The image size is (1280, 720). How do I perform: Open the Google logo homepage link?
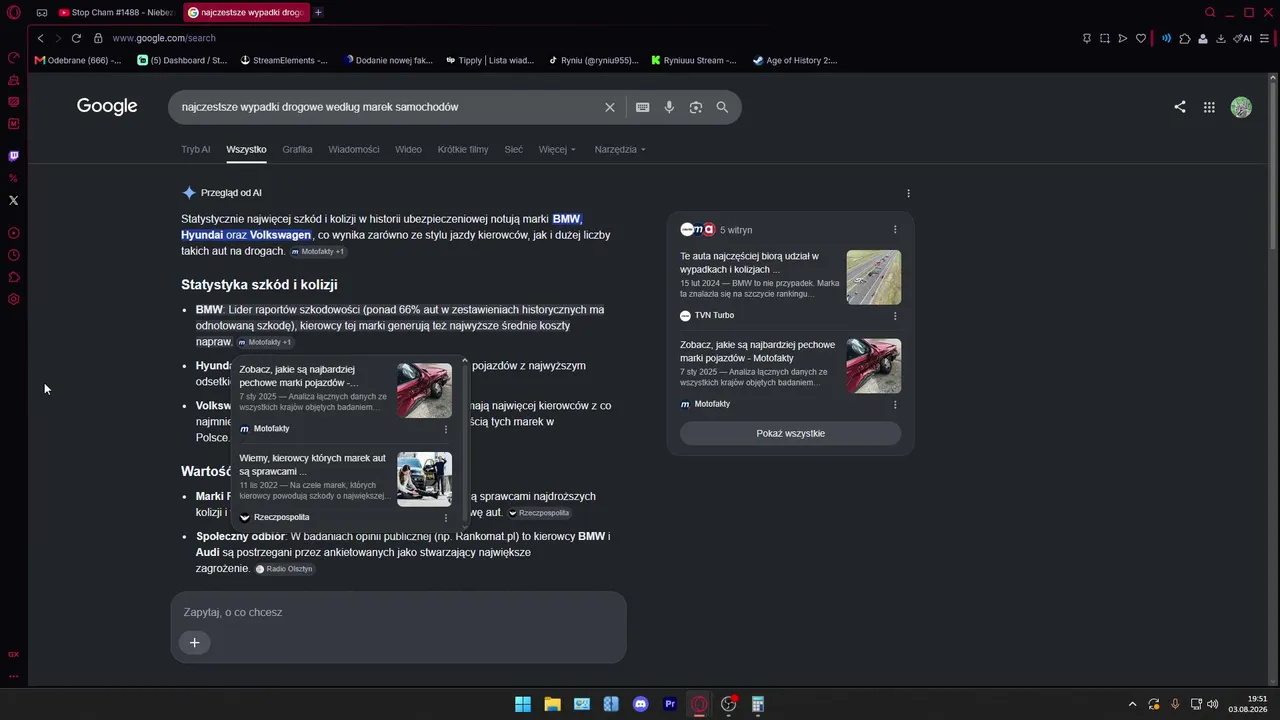tap(107, 107)
